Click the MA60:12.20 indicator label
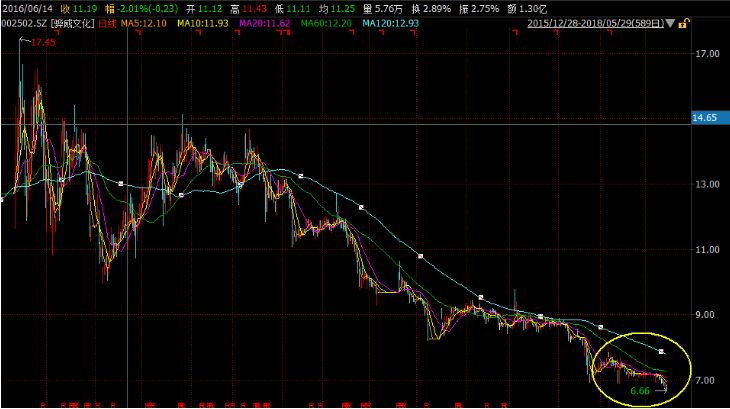The image size is (730, 409). tap(326, 23)
